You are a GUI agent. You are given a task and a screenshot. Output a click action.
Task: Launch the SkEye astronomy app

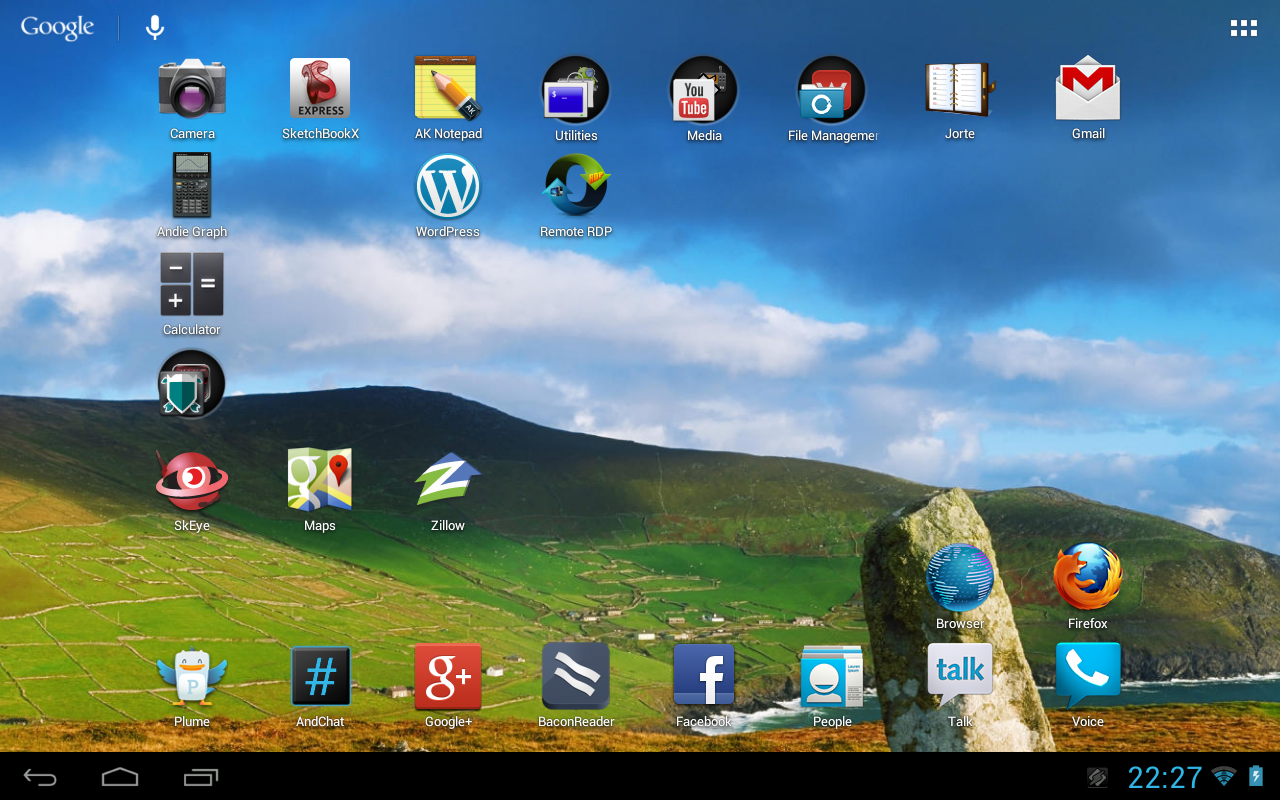tap(192, 490)
